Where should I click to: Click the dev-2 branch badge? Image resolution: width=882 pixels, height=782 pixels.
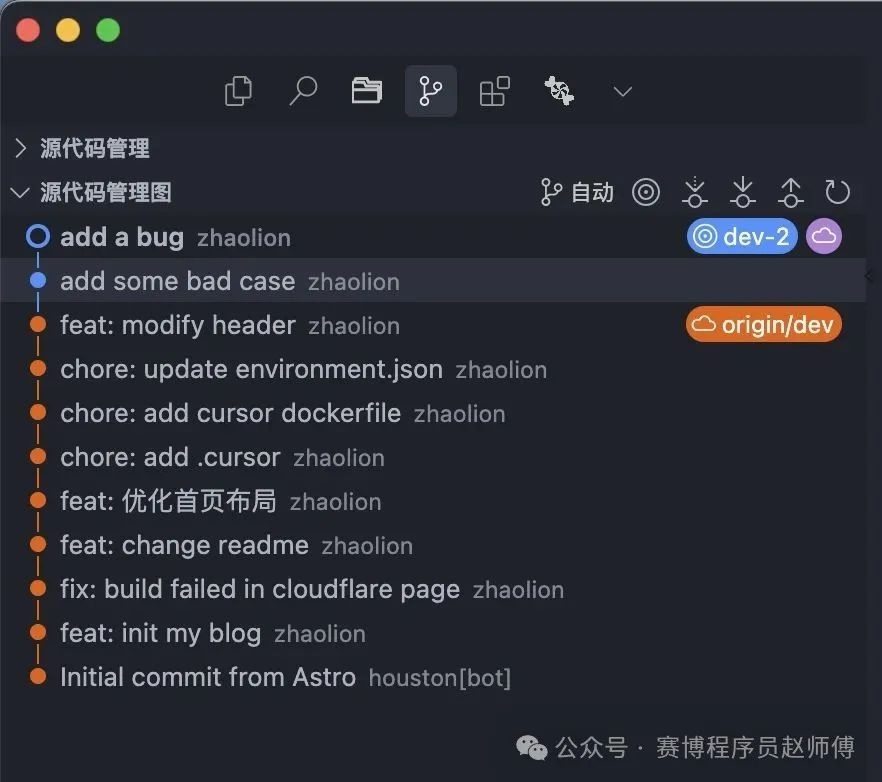[742, 236]
